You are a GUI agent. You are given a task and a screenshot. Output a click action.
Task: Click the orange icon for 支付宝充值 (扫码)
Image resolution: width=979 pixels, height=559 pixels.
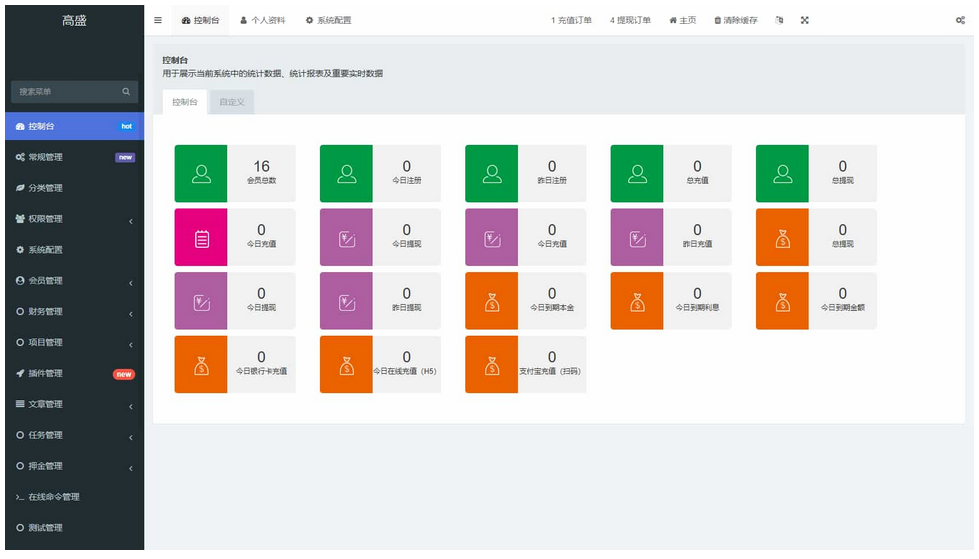[492, 365]
